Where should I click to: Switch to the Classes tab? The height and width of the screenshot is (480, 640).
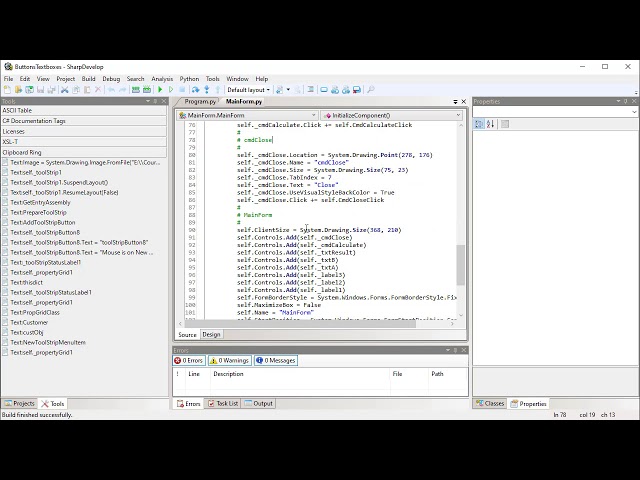[490, 404]
